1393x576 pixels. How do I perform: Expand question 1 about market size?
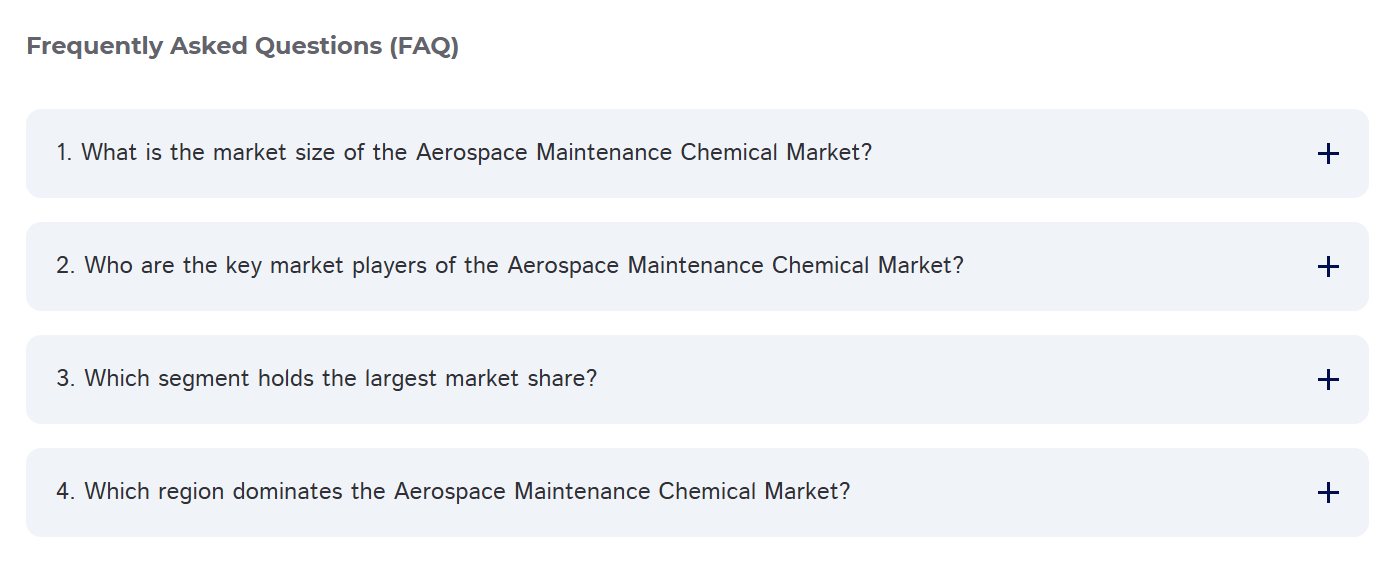tap(696, 153)
